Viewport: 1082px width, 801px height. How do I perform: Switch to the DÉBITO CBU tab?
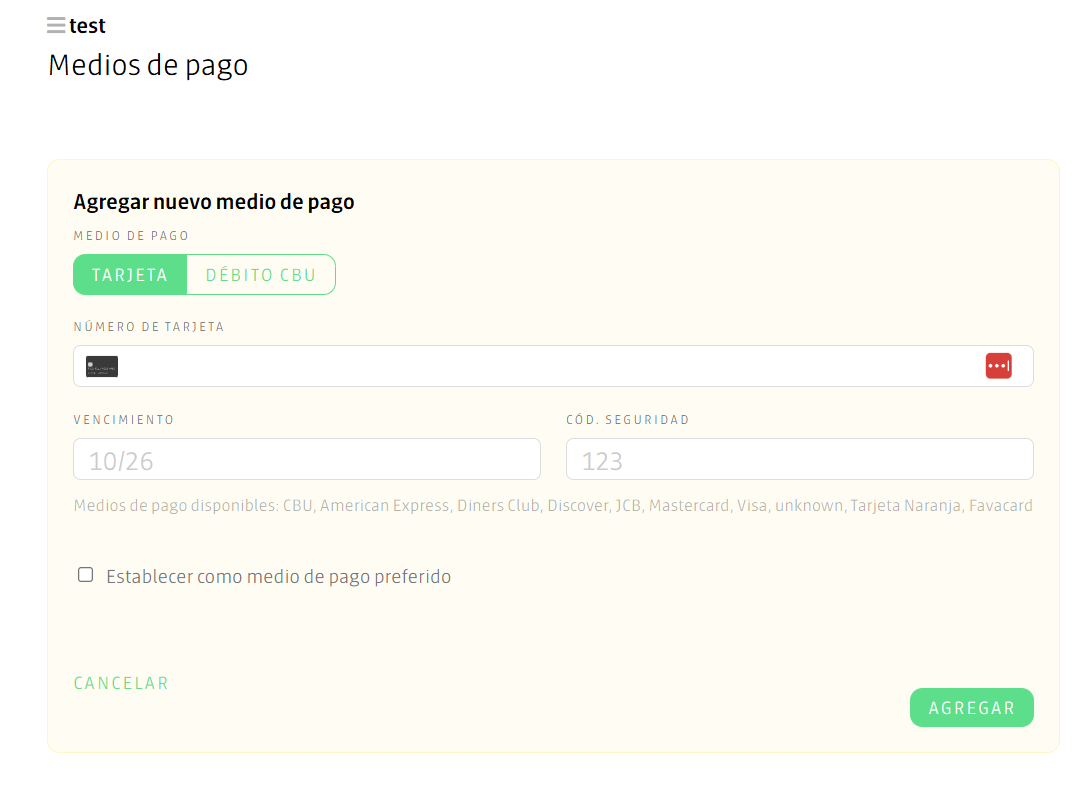pos(260,274)
